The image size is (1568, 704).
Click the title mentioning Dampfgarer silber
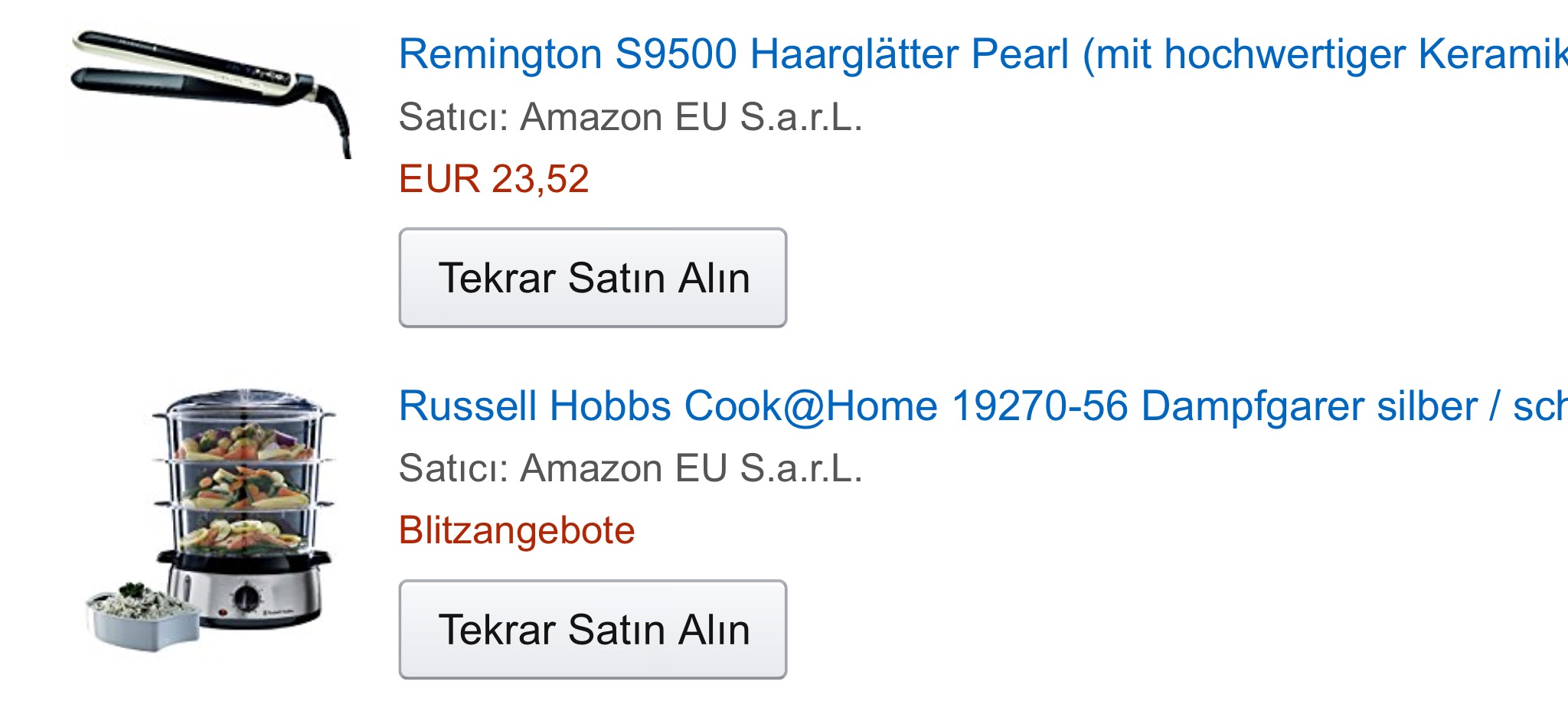point(983,406)
